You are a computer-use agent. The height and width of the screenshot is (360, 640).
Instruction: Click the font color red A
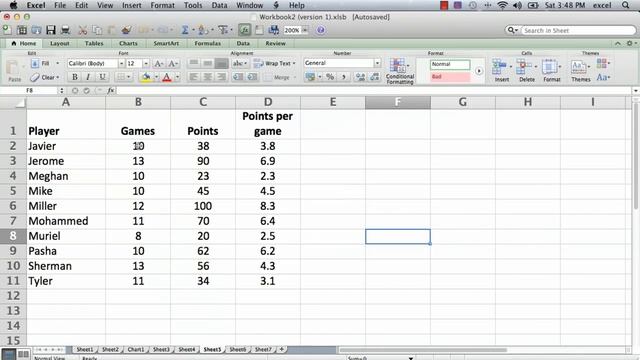pos(167,77)
